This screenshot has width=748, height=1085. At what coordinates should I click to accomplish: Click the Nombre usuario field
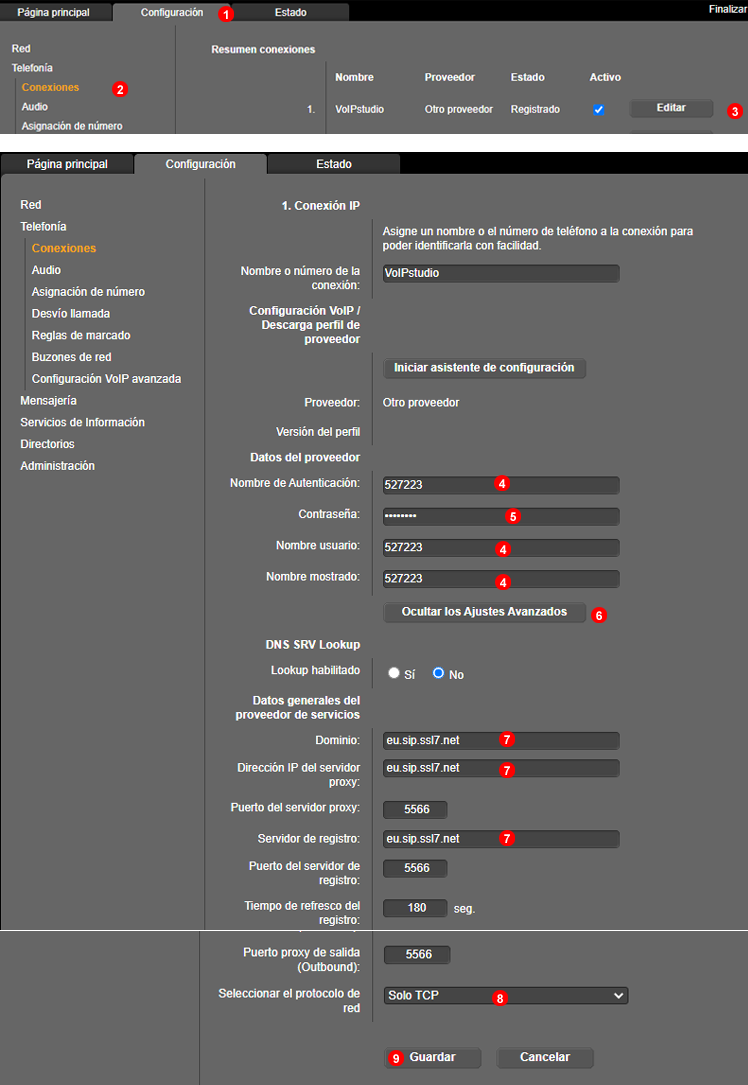tap(501, 547)
